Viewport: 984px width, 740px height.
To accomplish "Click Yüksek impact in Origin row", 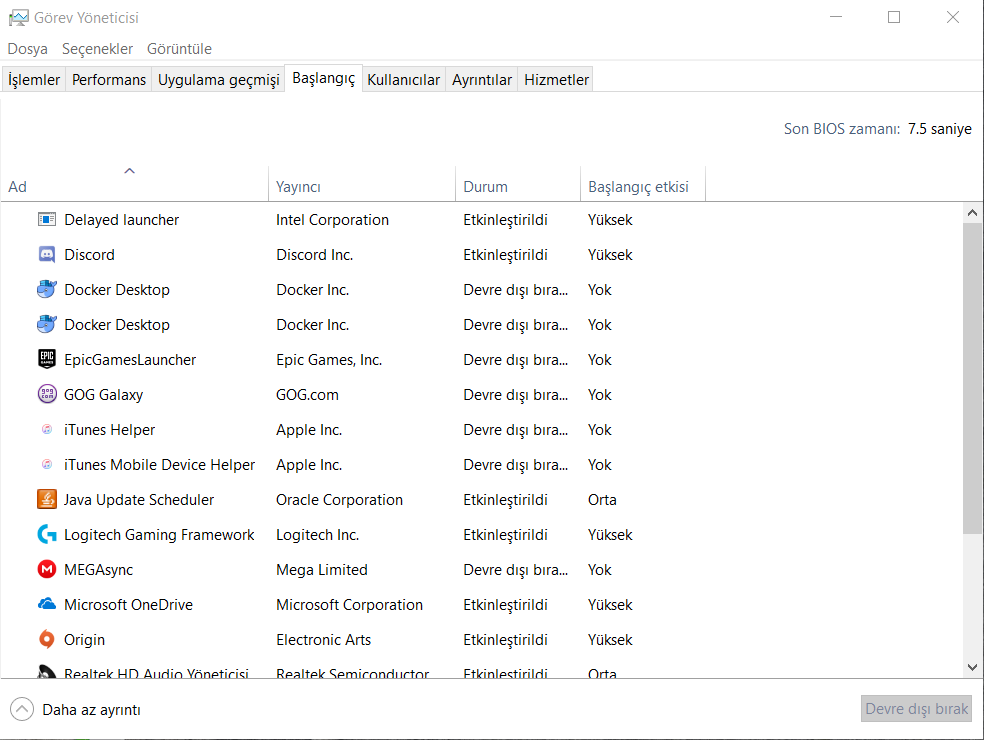I will point(611,640).
